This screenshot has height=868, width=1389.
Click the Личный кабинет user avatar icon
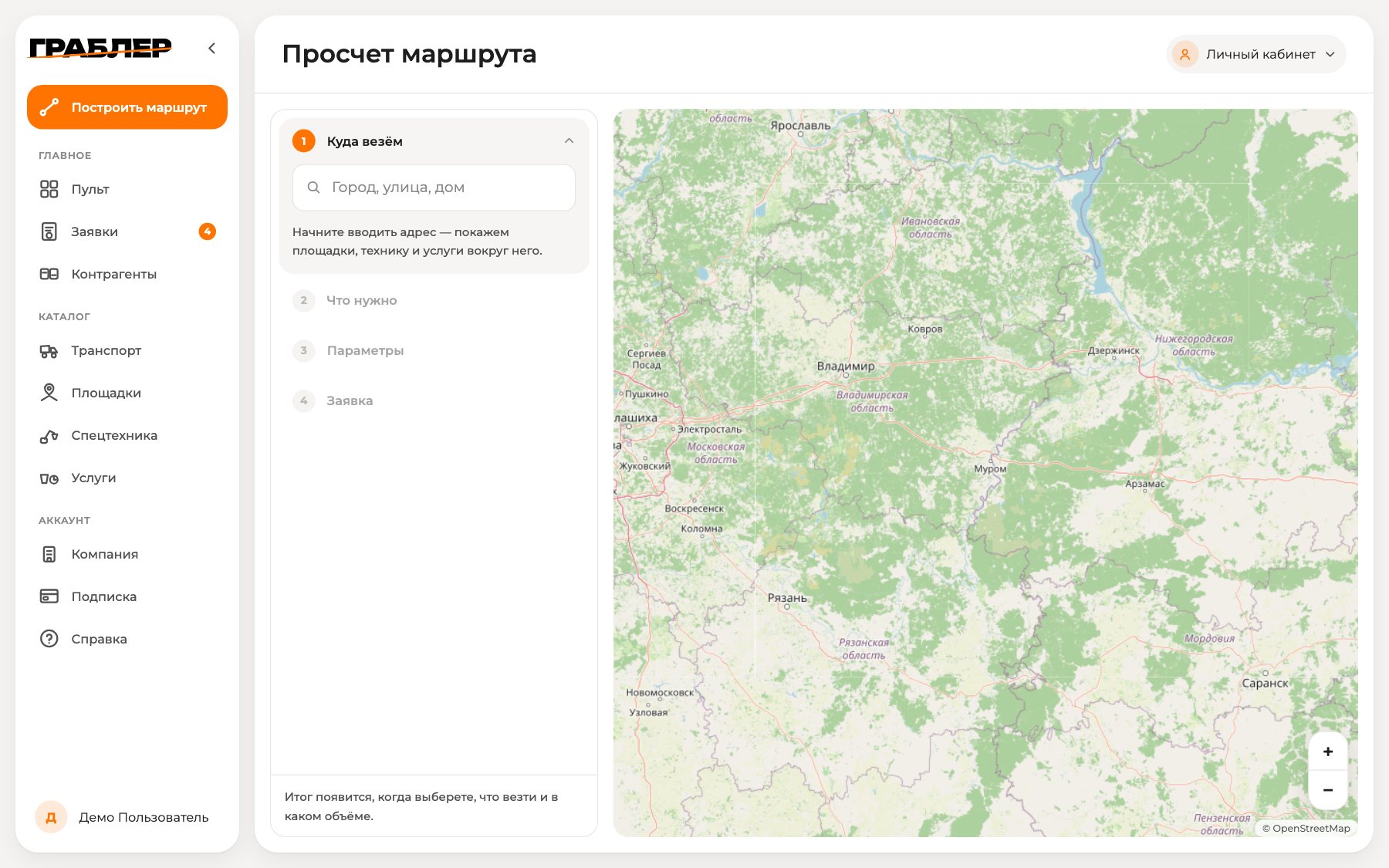pos(1185,54)
